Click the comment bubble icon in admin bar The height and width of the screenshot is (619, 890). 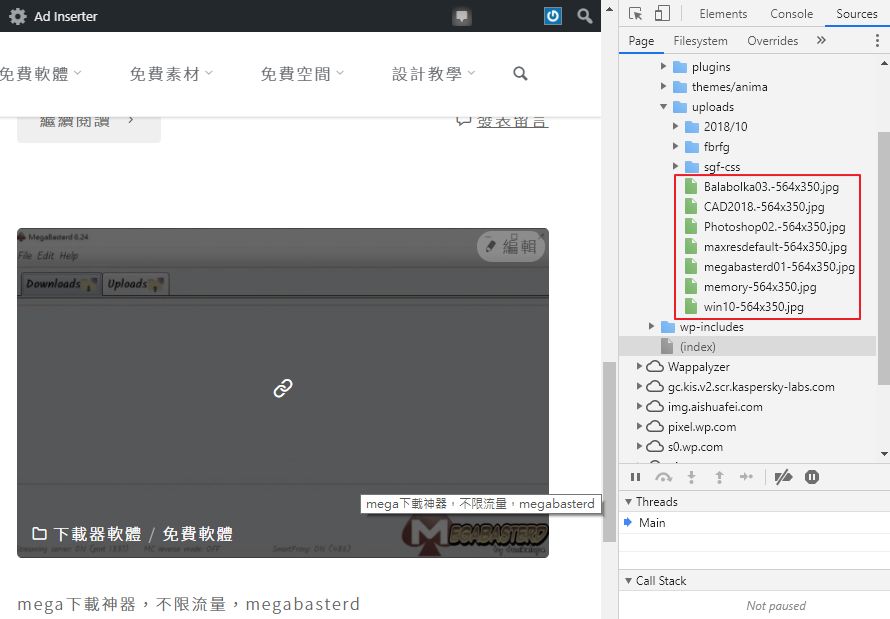(461, 16)
